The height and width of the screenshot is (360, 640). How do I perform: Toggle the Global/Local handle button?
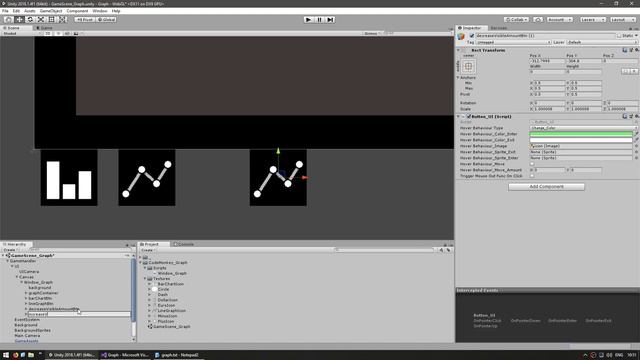point(107,20)
